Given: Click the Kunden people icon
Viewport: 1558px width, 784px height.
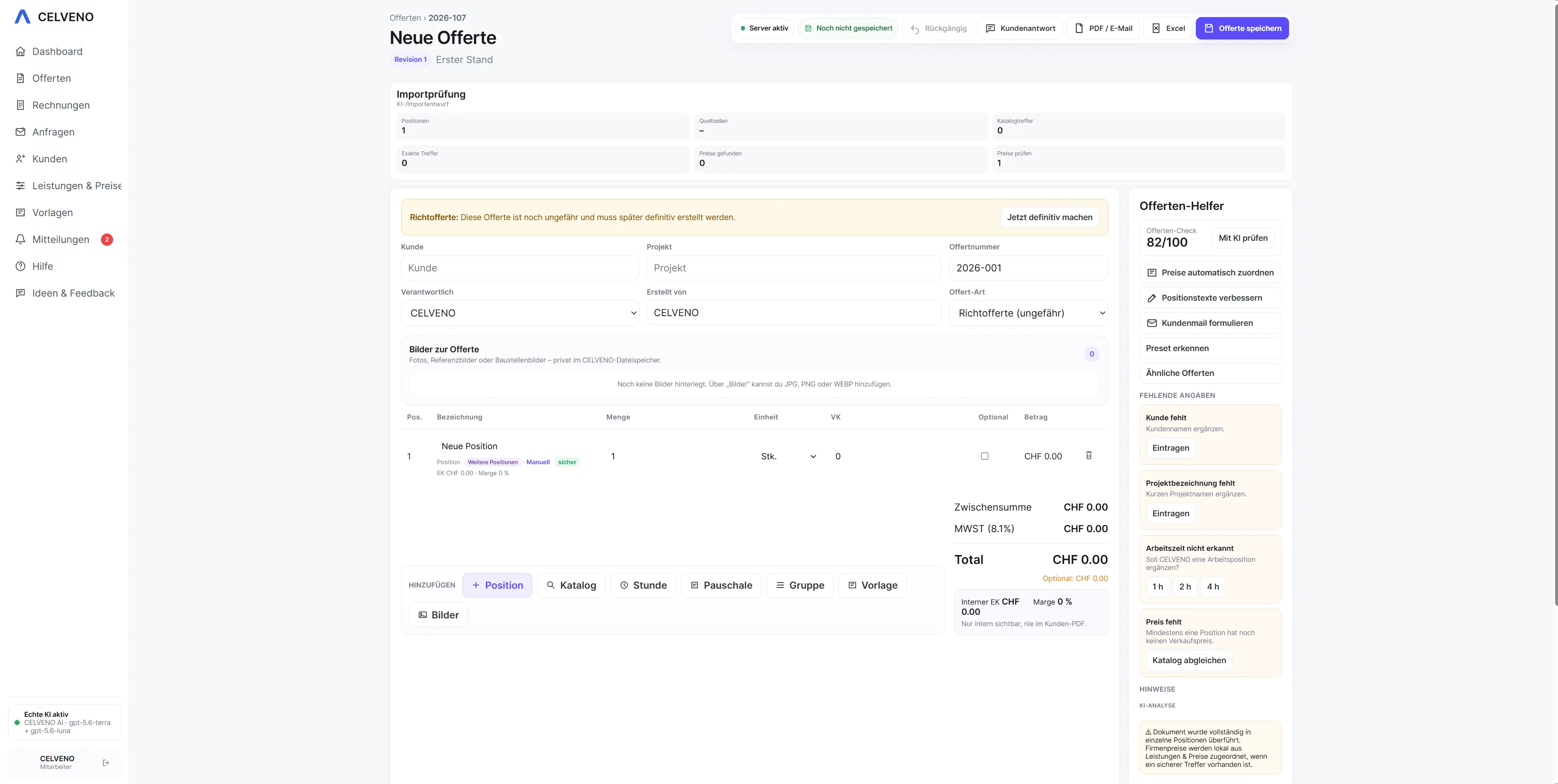Looking at the screenshot, I should pos(21,159).
